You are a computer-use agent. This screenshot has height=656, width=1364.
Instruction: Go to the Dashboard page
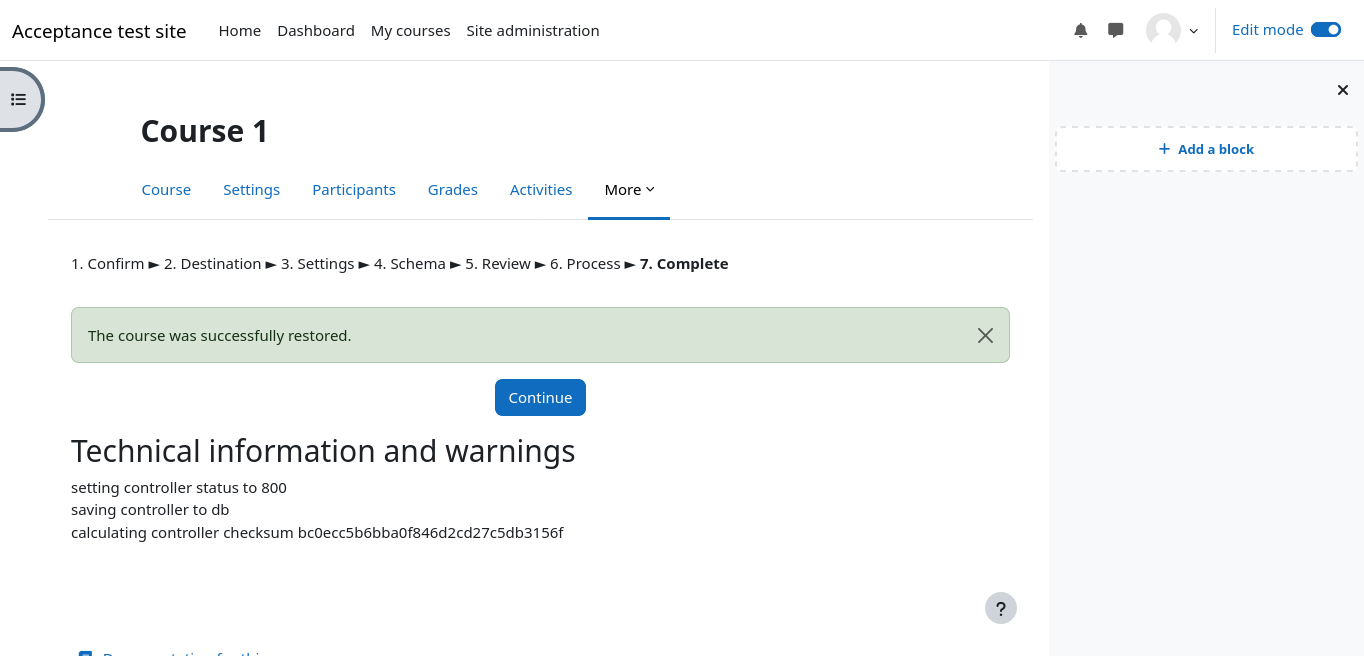(316, 31)
